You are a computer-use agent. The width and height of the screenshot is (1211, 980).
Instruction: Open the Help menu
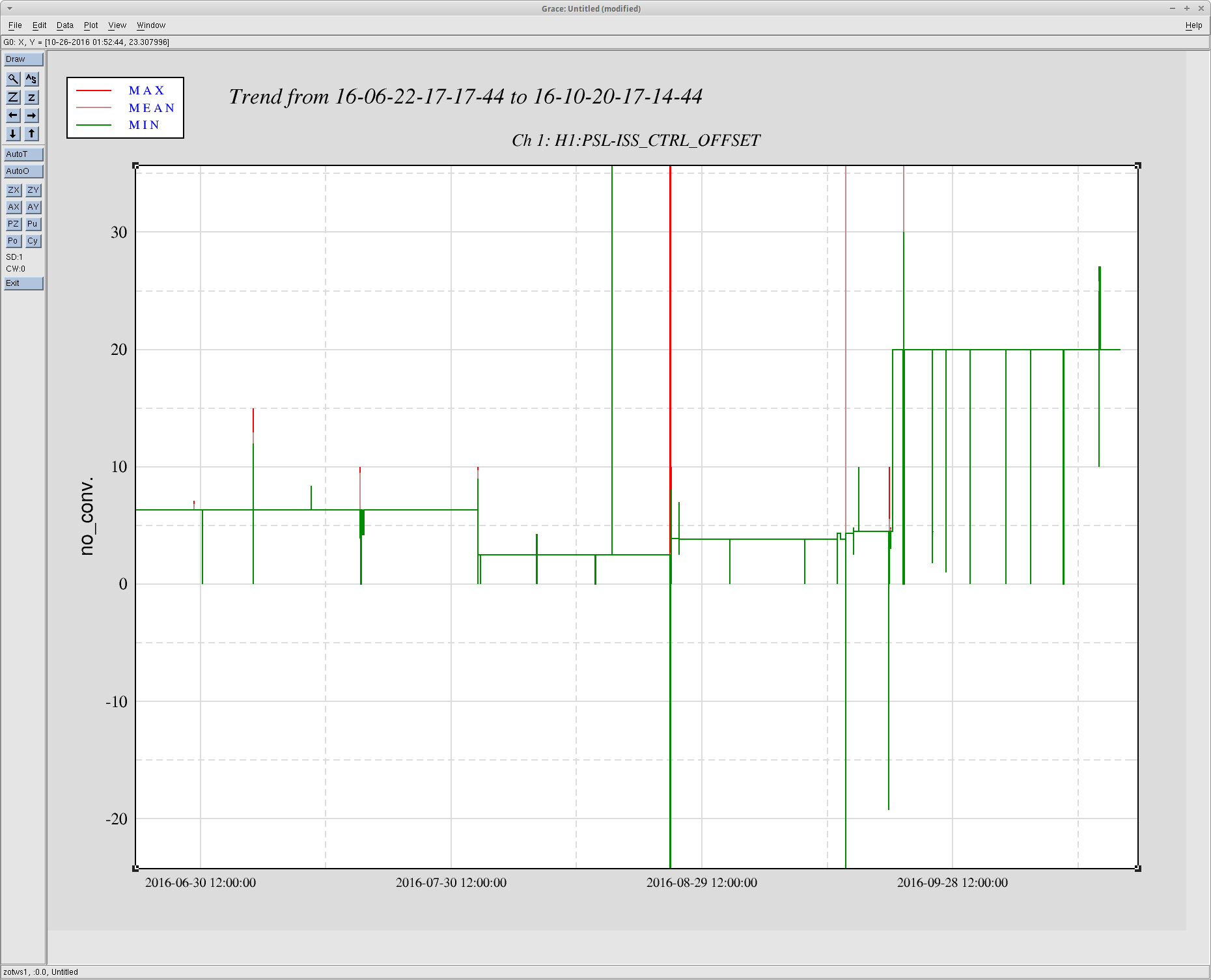pos(1193,25)
